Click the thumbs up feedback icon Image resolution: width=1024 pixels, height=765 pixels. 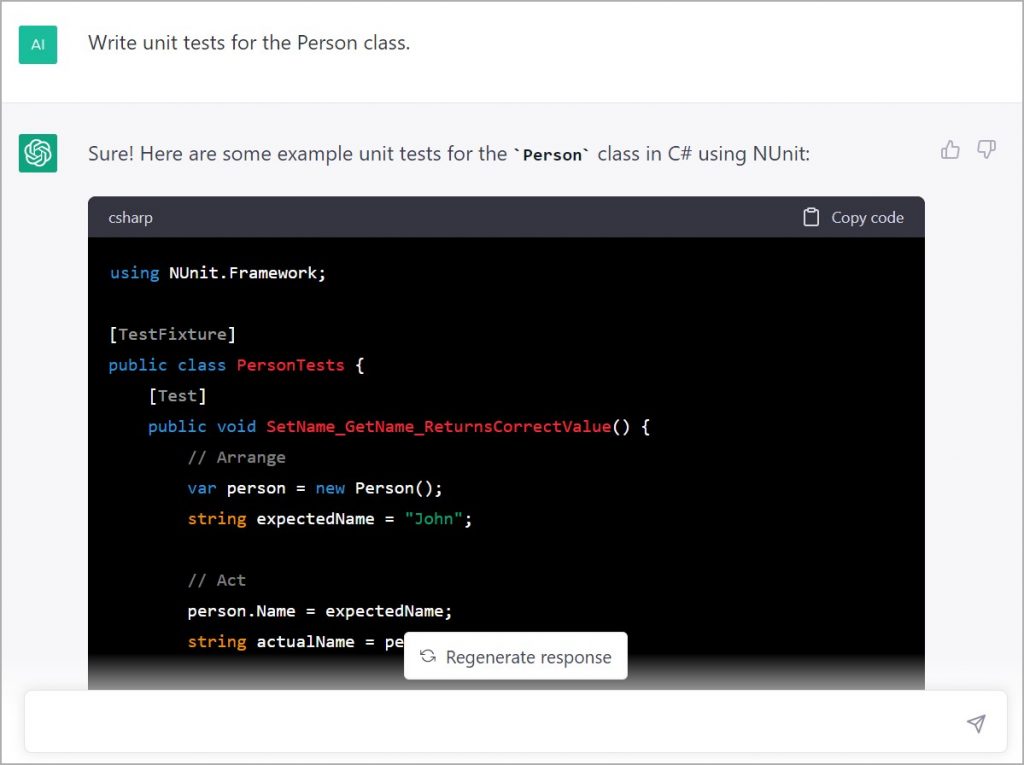[950, 150]
